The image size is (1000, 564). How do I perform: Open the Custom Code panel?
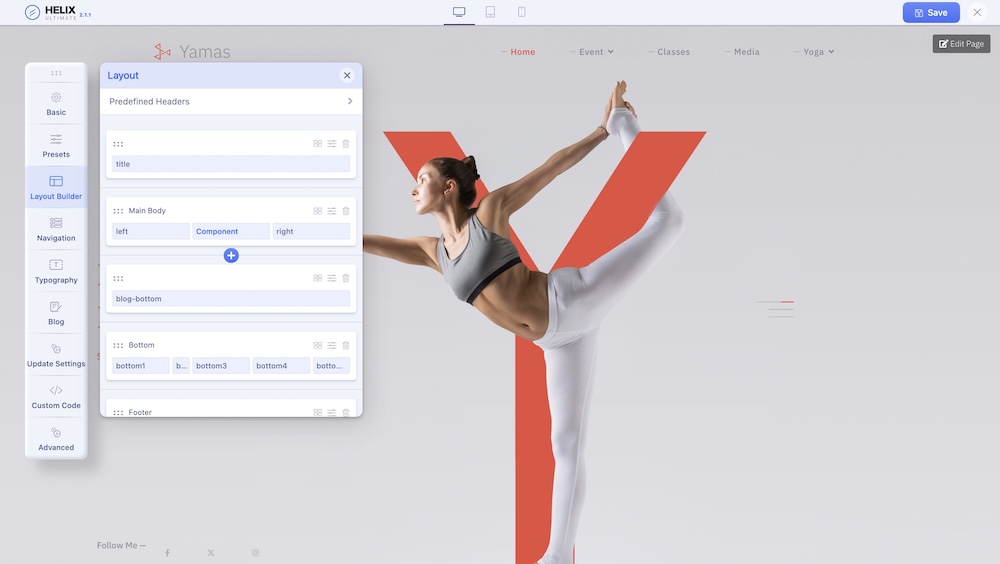[x=56, y=397]
